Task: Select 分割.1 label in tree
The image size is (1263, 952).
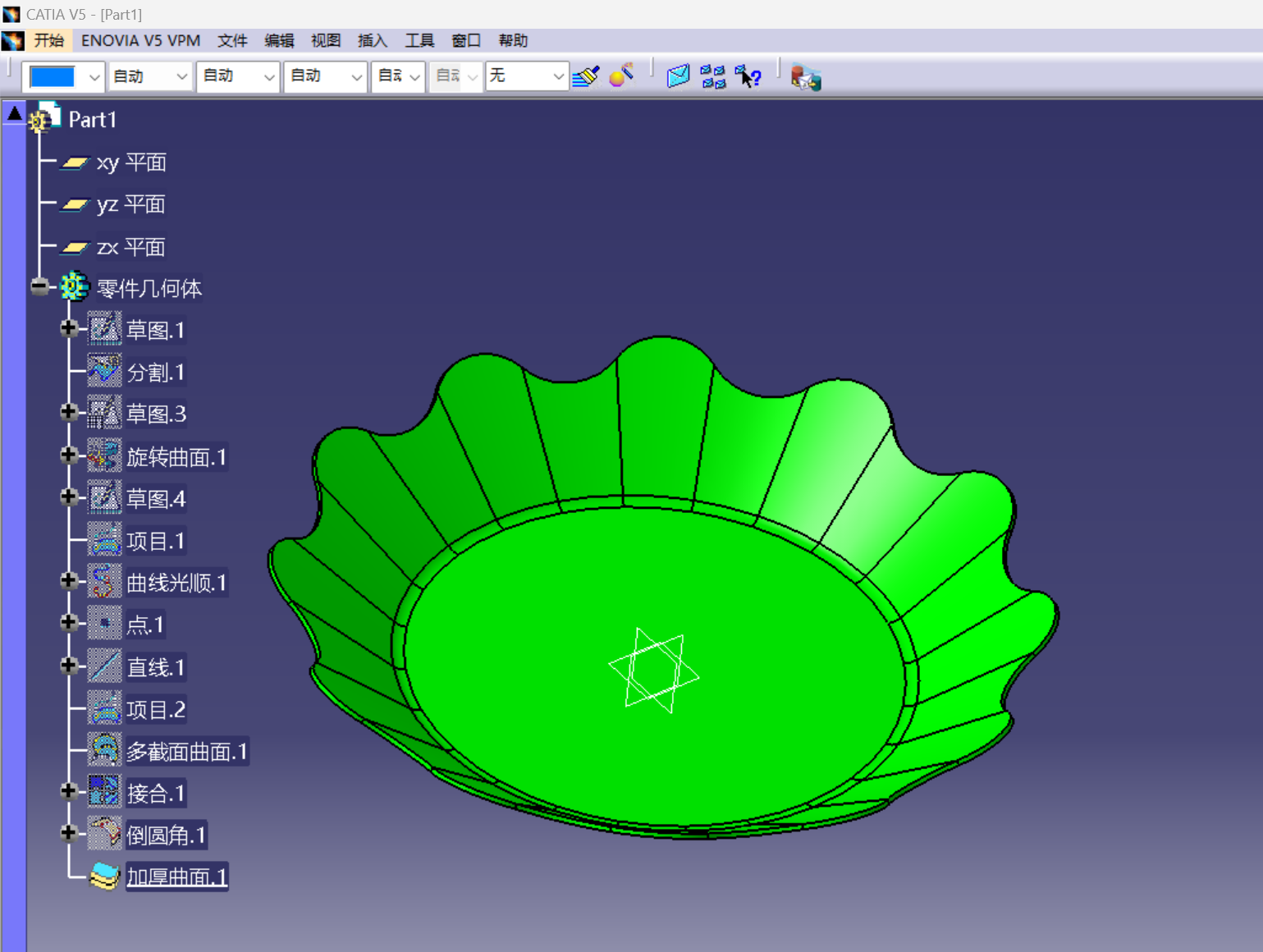Action: [156, 373]
